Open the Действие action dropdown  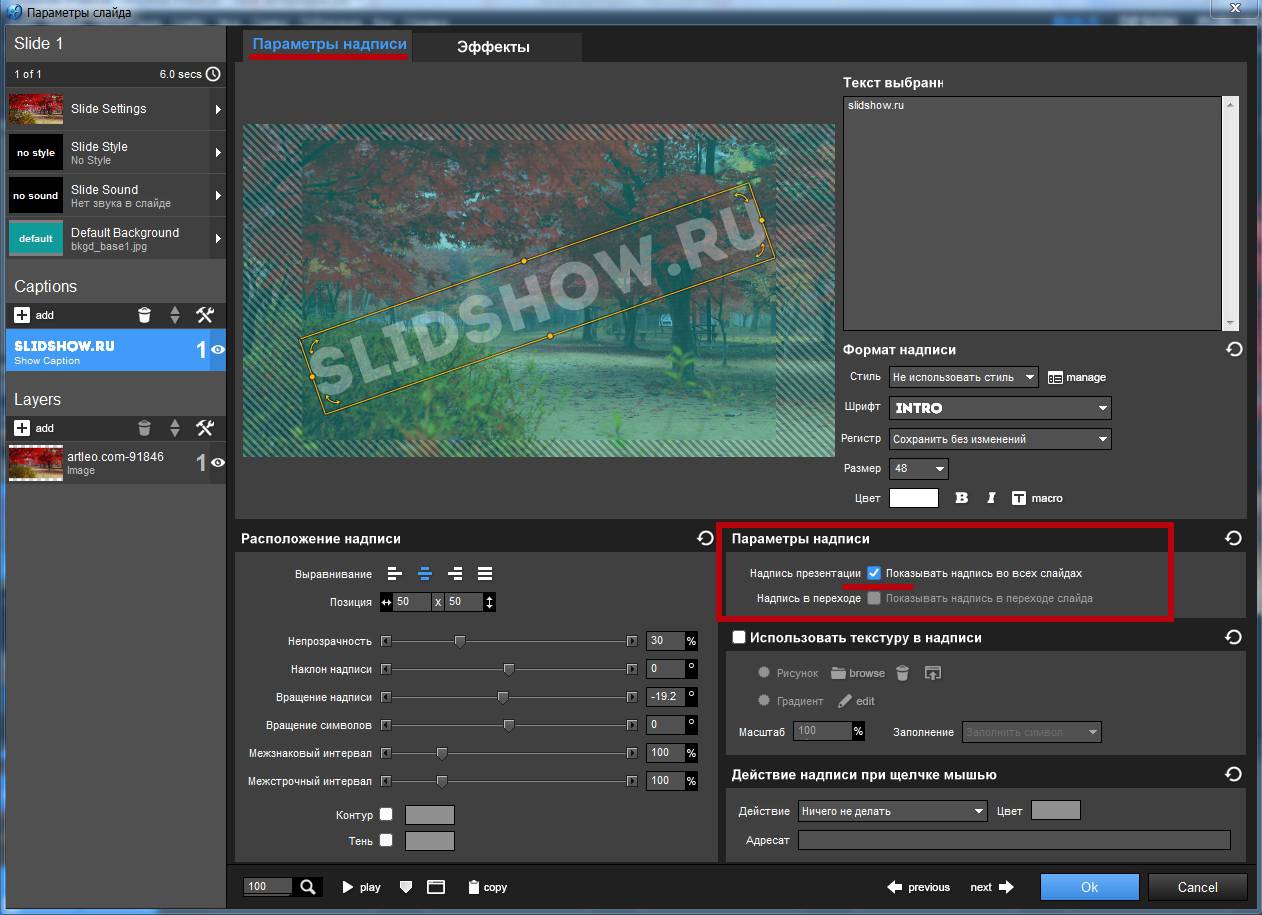point(893,811)
